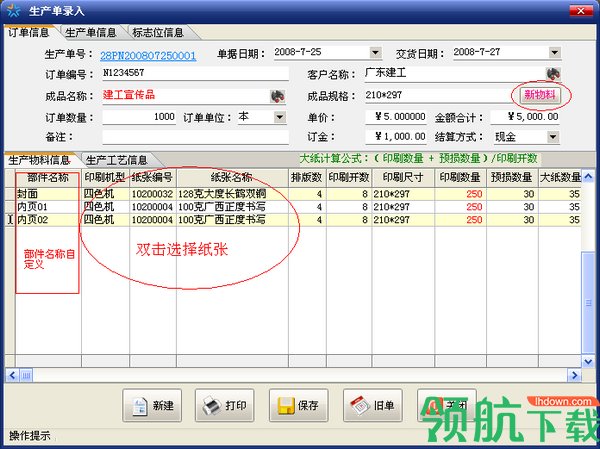Click the customer lookup icon beside 客户名称

point(553,73)
